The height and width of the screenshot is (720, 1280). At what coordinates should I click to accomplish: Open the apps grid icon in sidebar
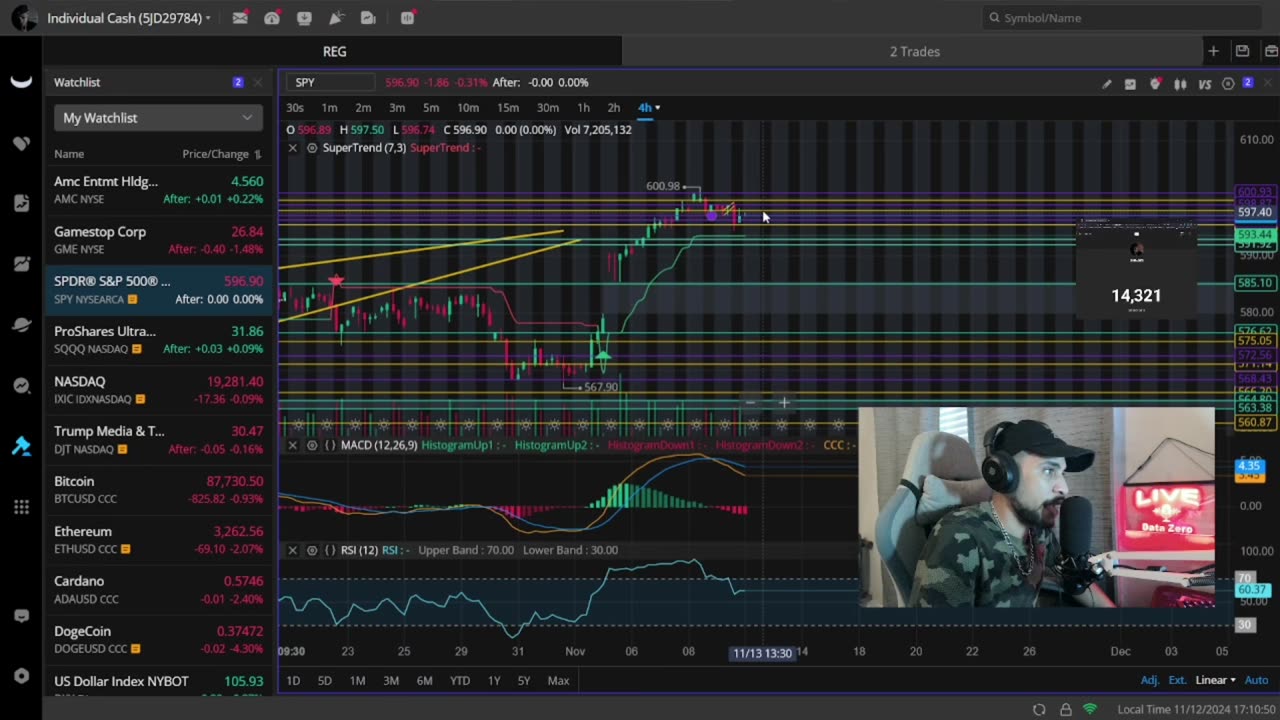tap(21, 507)
